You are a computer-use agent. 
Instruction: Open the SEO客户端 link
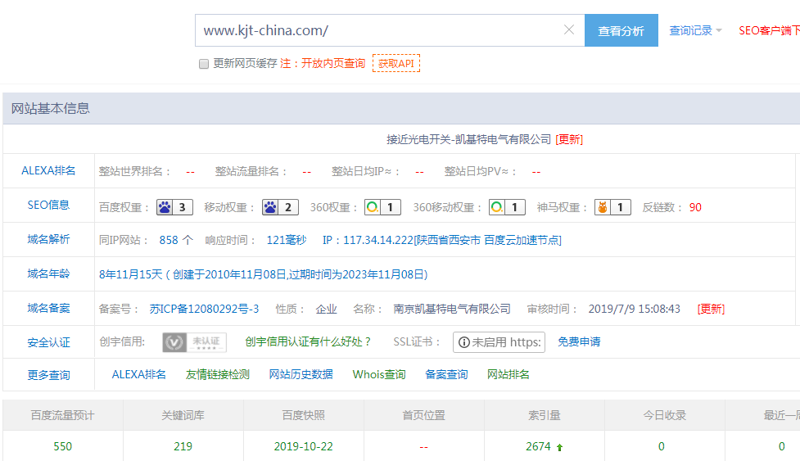(769, 31)
